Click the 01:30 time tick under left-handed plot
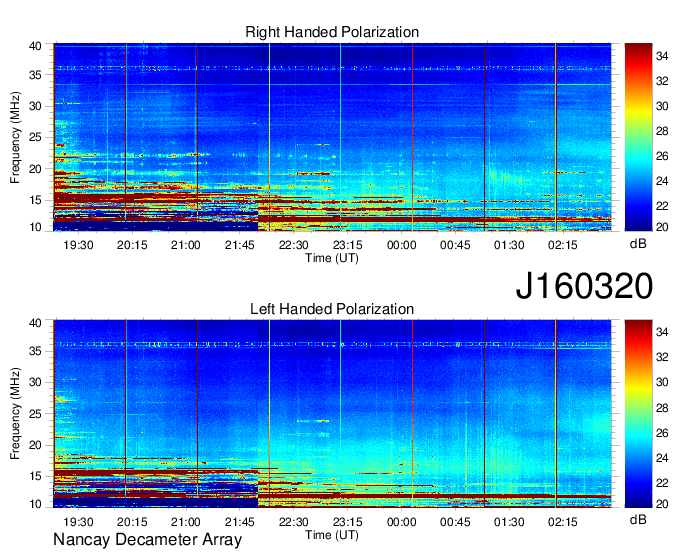Screen dimensions: 680x552 [509, 522]
